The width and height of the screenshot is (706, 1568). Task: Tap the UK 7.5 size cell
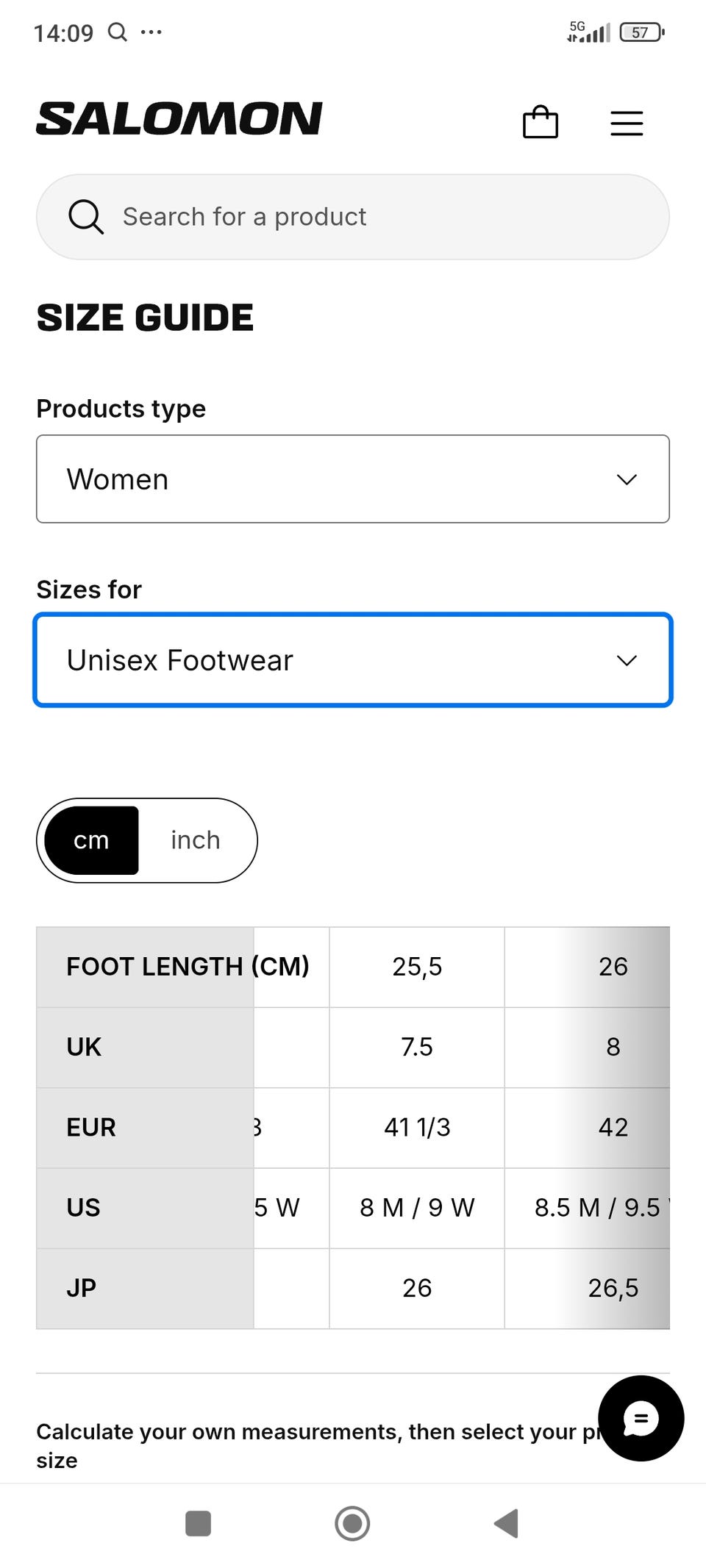(417, 1047)
